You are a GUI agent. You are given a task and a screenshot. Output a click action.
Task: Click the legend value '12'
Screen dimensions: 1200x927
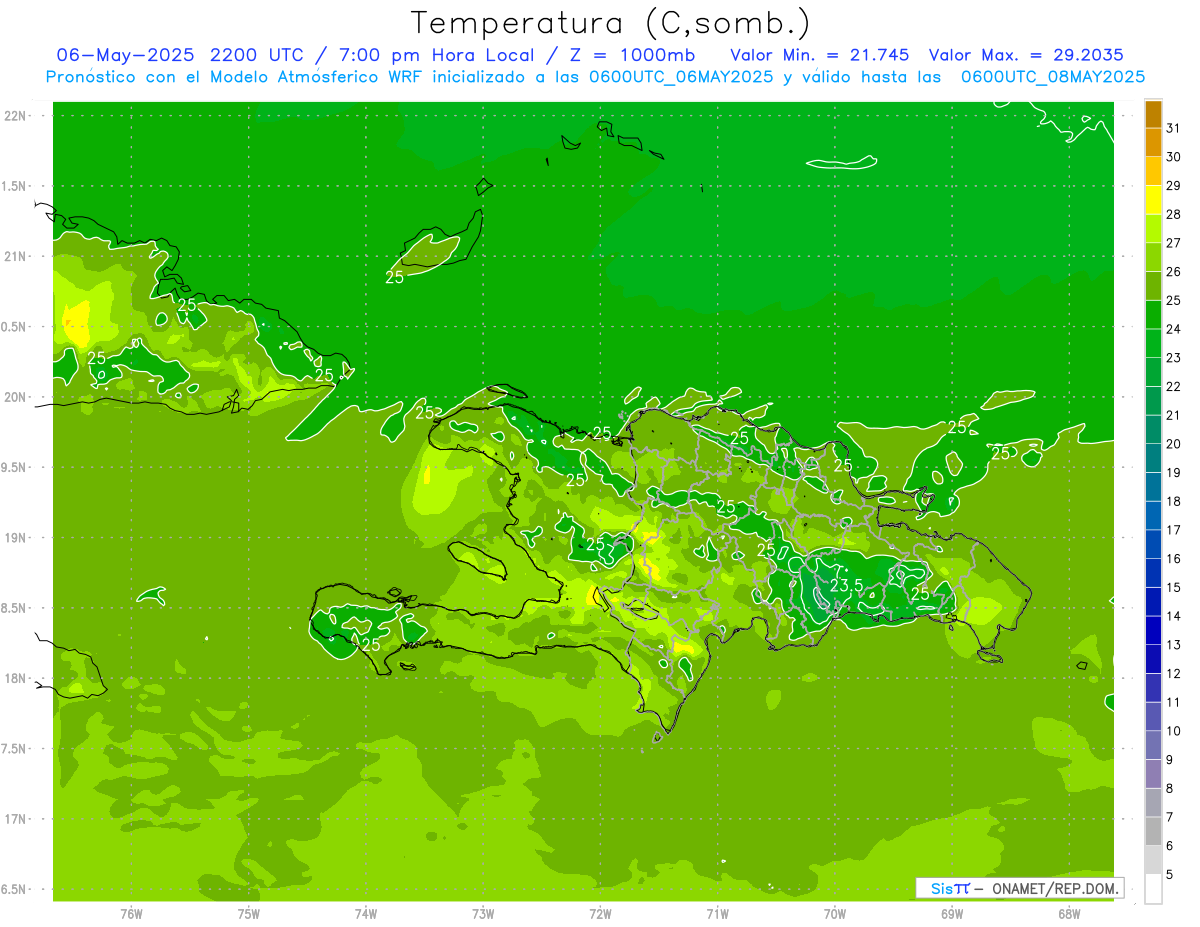[1174, 674]
